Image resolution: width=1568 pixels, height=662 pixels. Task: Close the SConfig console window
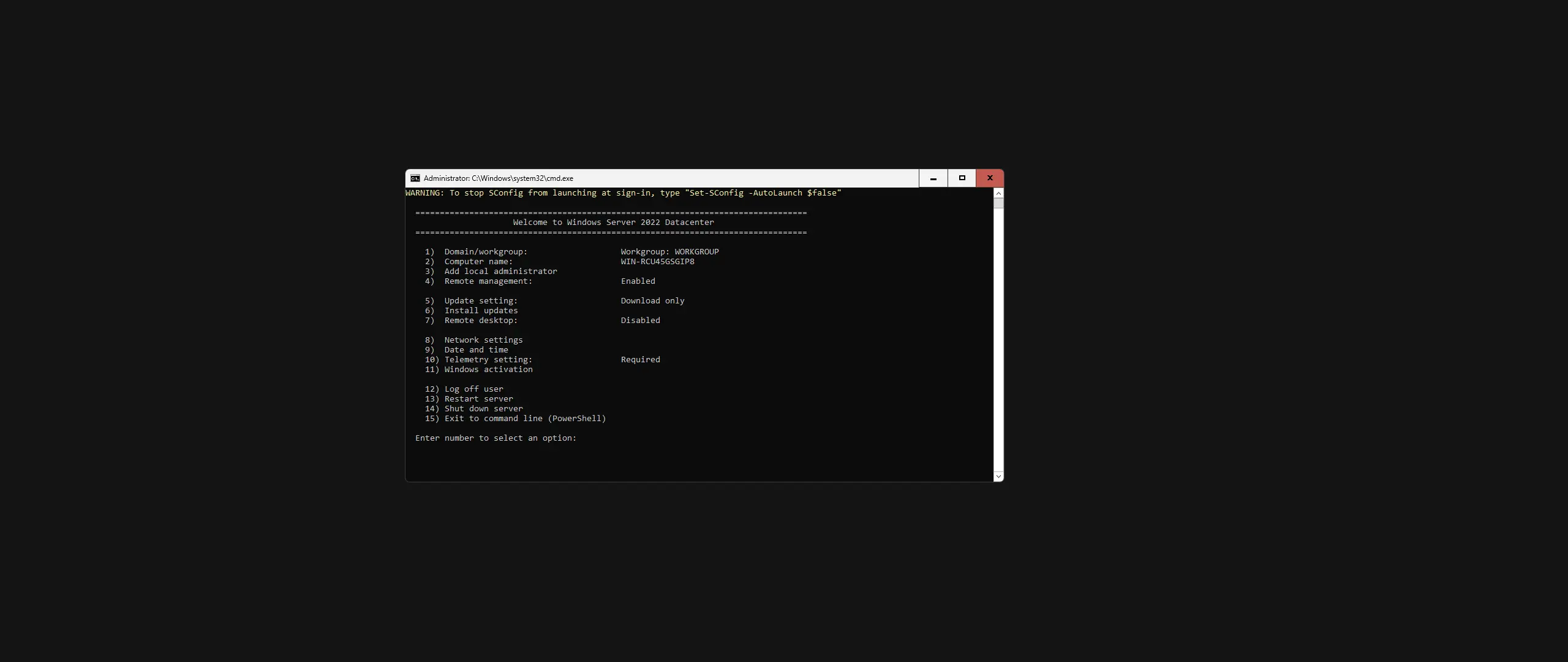pyautogui.click(x=989, y=178)
